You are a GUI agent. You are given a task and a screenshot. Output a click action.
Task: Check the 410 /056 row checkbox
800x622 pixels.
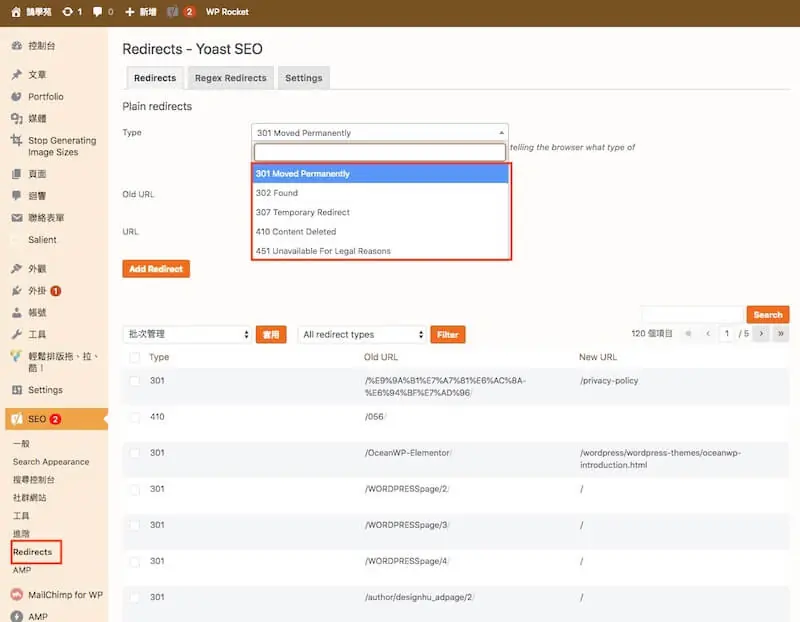click(135, 417)
